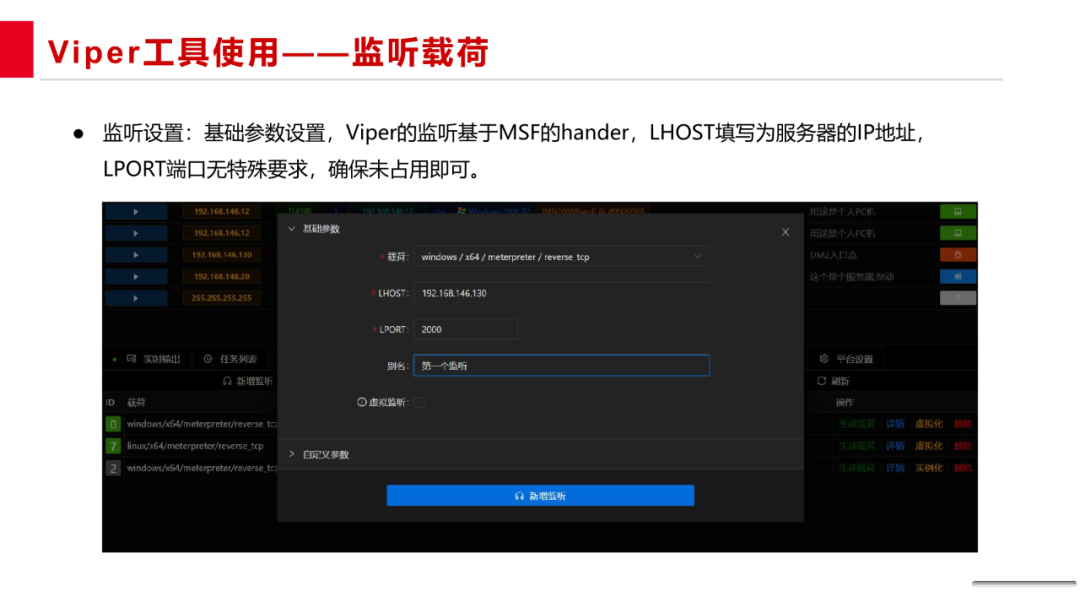Click the 操作 column header

(x=844, y=403)
